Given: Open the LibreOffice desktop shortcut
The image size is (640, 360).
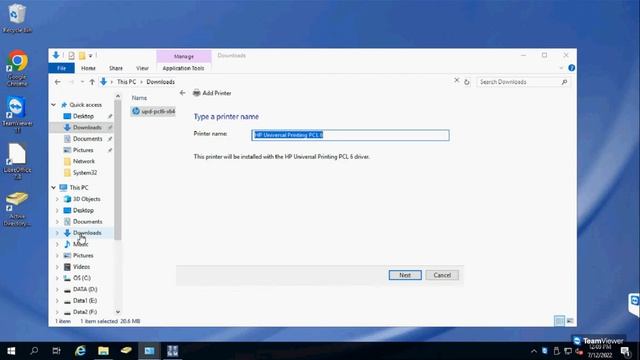Looking at the screenshot, I should (17, 162).
